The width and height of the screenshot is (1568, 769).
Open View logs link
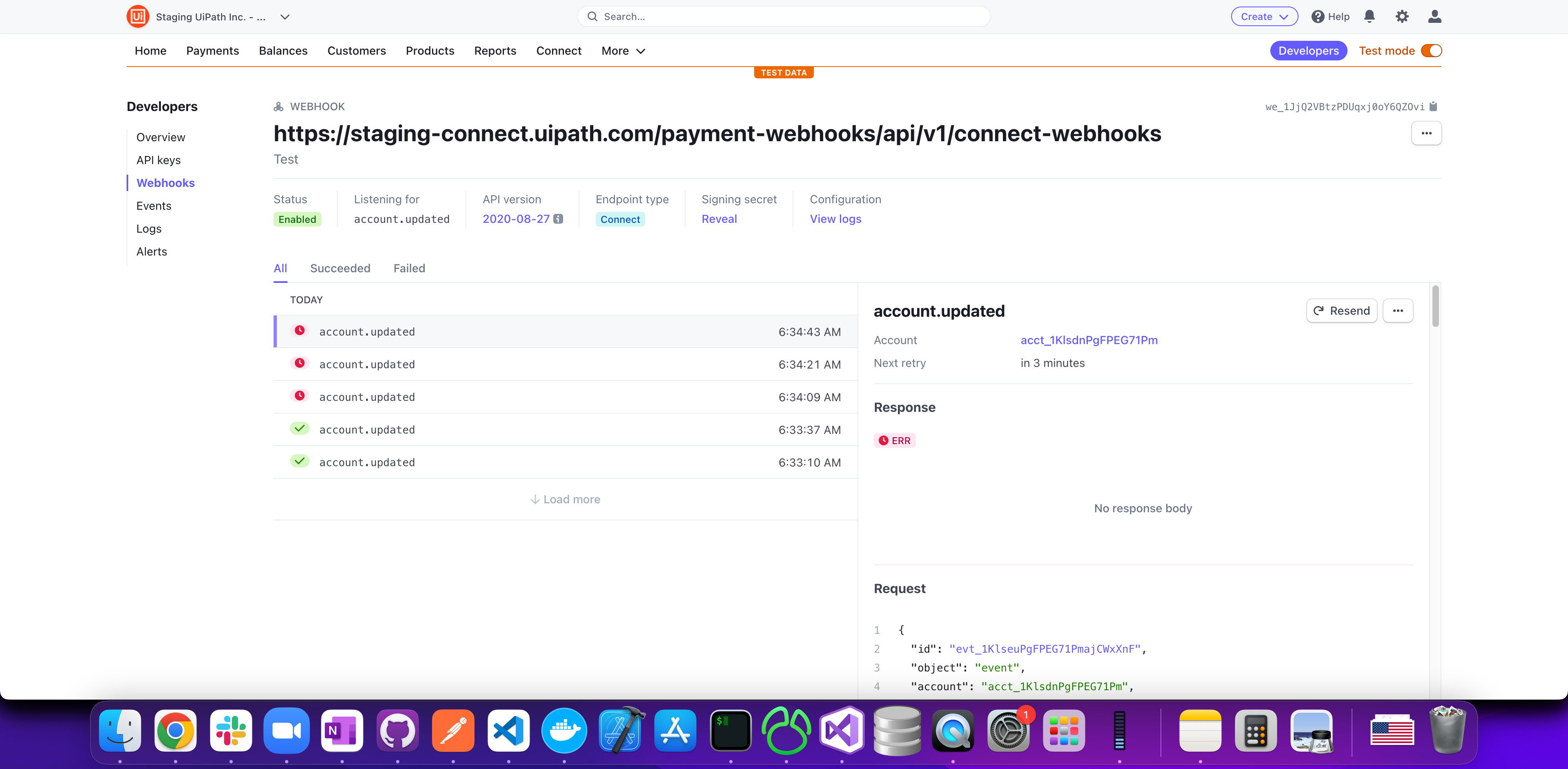point(835,219)
